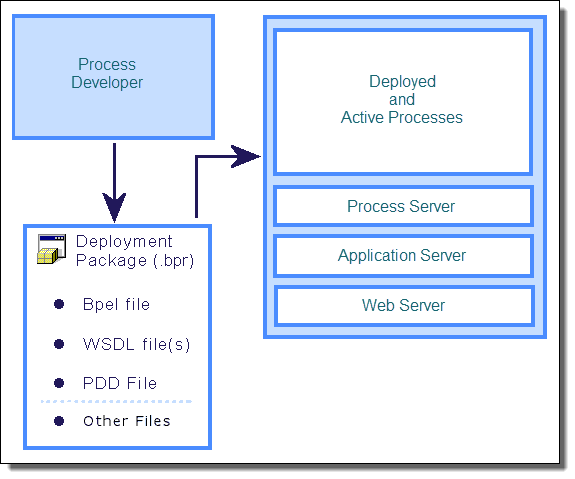
Task: Select the WSDL file(s) text entry
Action: pyautogui.click(x=136, y=344)
